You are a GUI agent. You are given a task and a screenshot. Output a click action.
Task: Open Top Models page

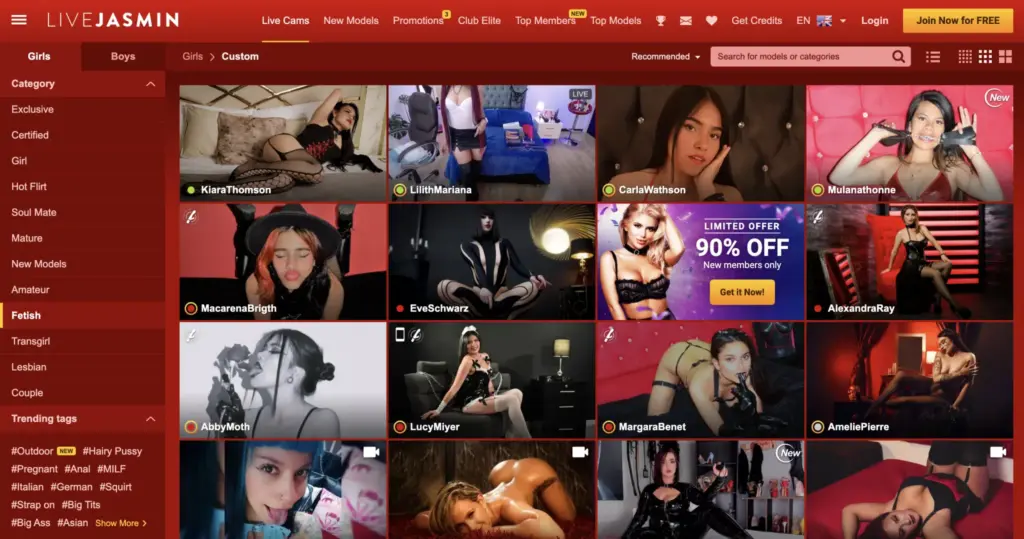(616, 21)
